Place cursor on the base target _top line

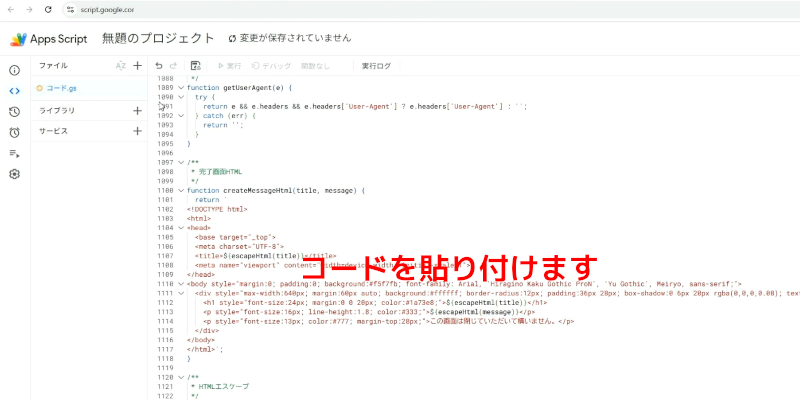235,237
